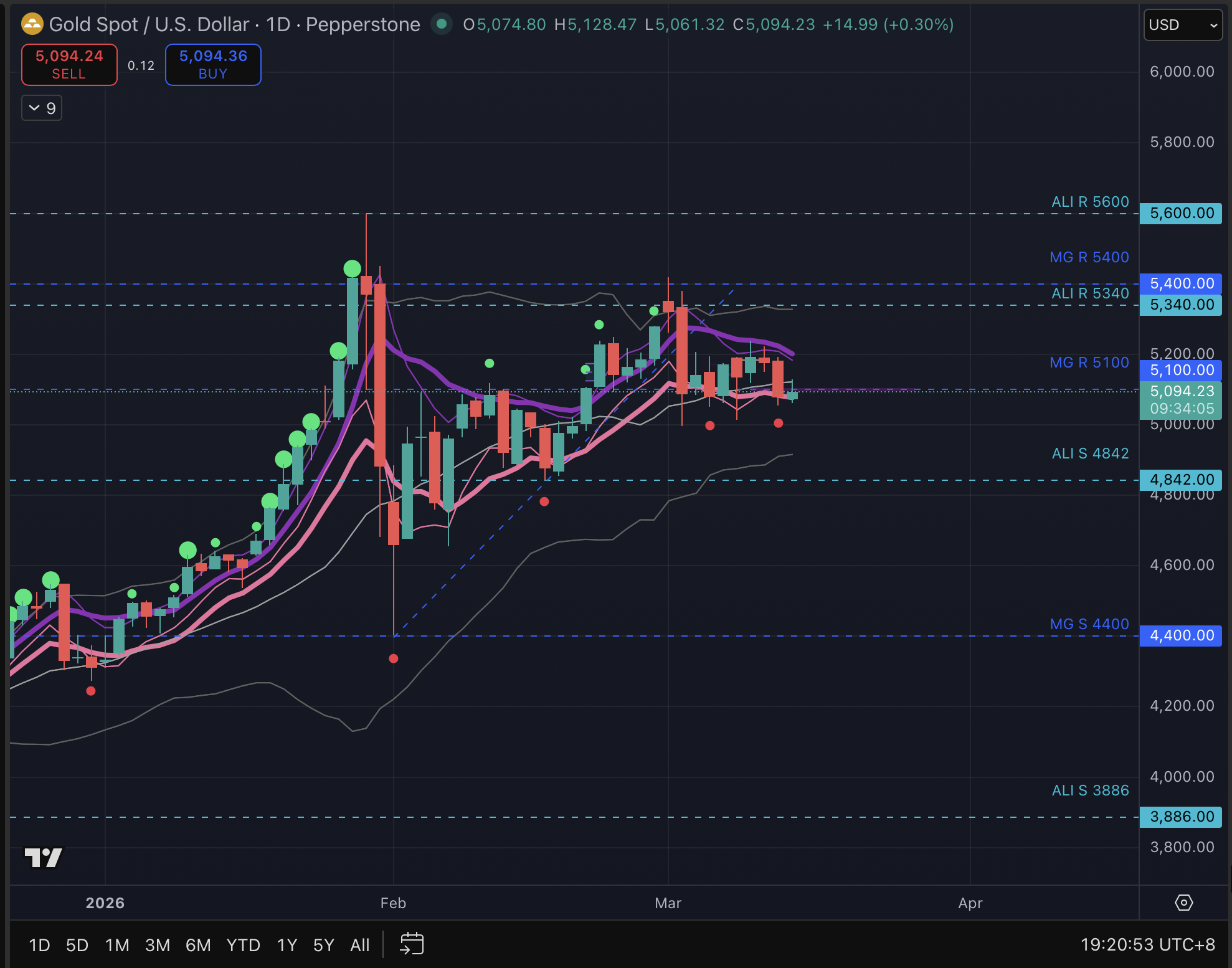Open the USD currency dropdown
Viewport: 1232px width, 968px height.
[x=1182, y=25]
